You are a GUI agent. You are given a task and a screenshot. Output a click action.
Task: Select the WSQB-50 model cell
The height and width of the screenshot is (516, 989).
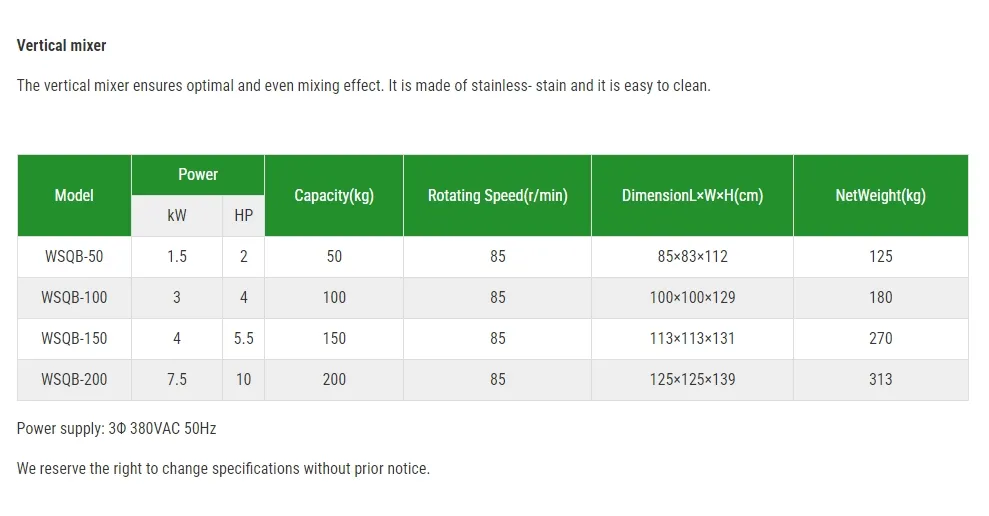point(74,257)
